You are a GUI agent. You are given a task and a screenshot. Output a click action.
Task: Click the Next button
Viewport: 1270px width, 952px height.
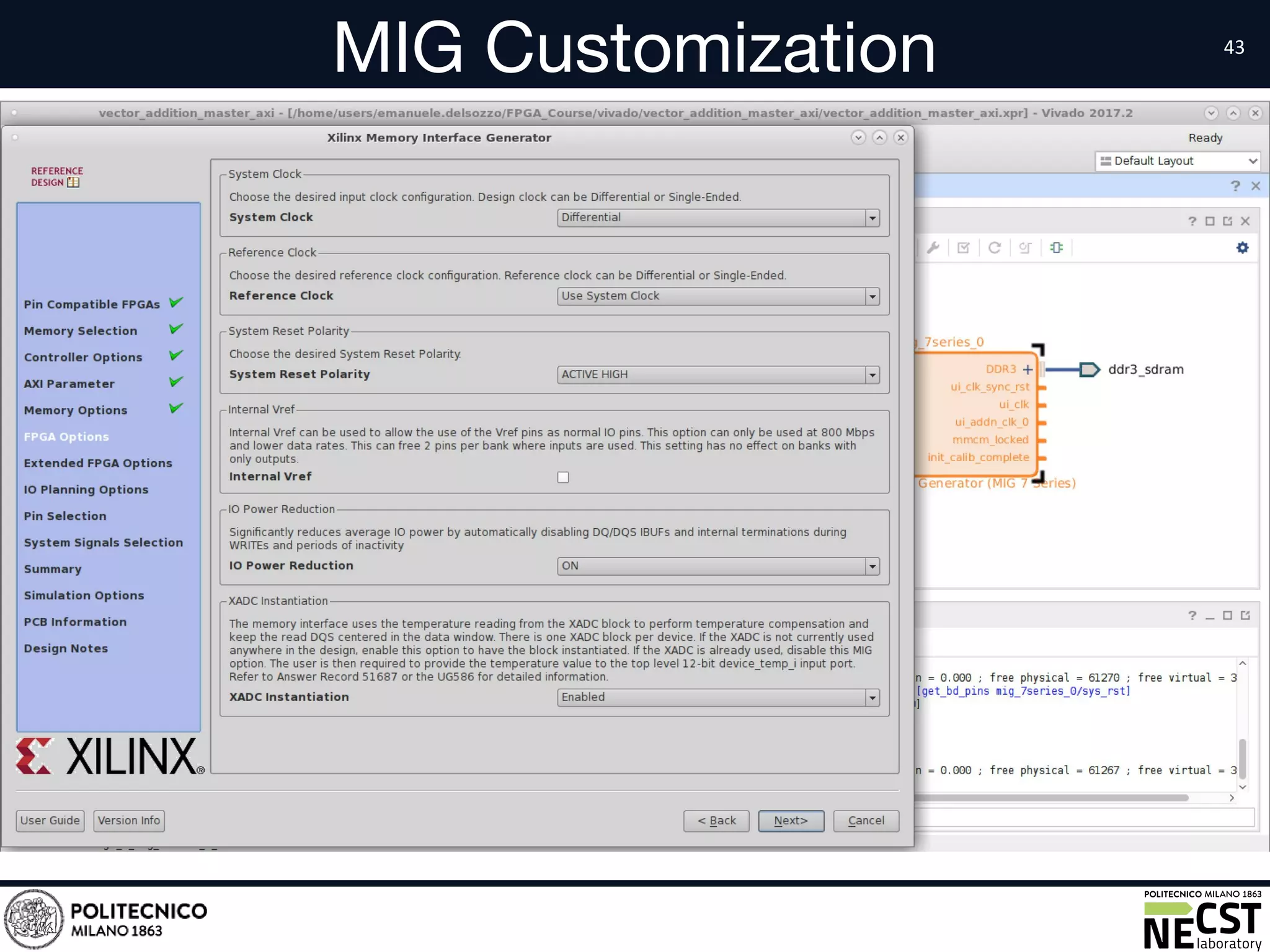pos(791,821)
